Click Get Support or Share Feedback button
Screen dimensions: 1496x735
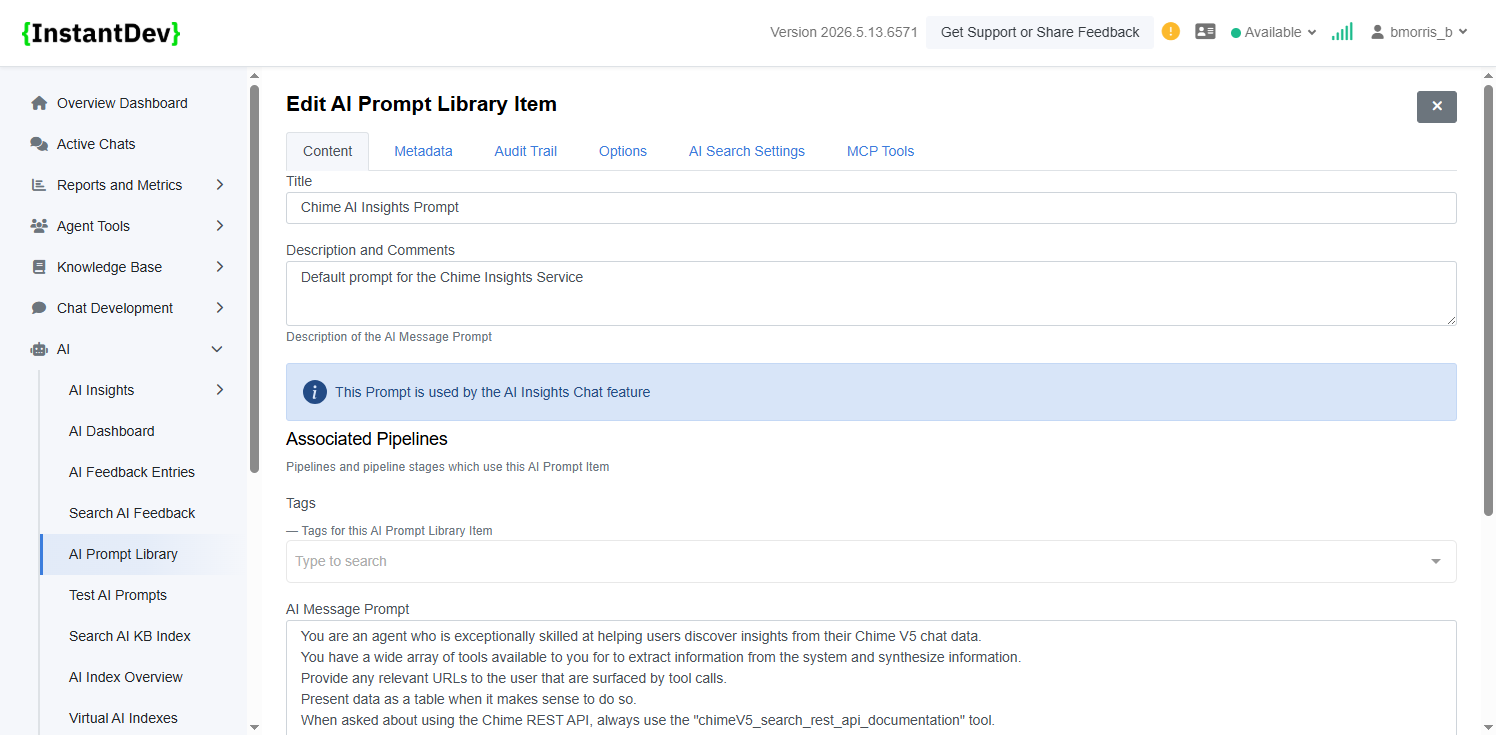1040,32
